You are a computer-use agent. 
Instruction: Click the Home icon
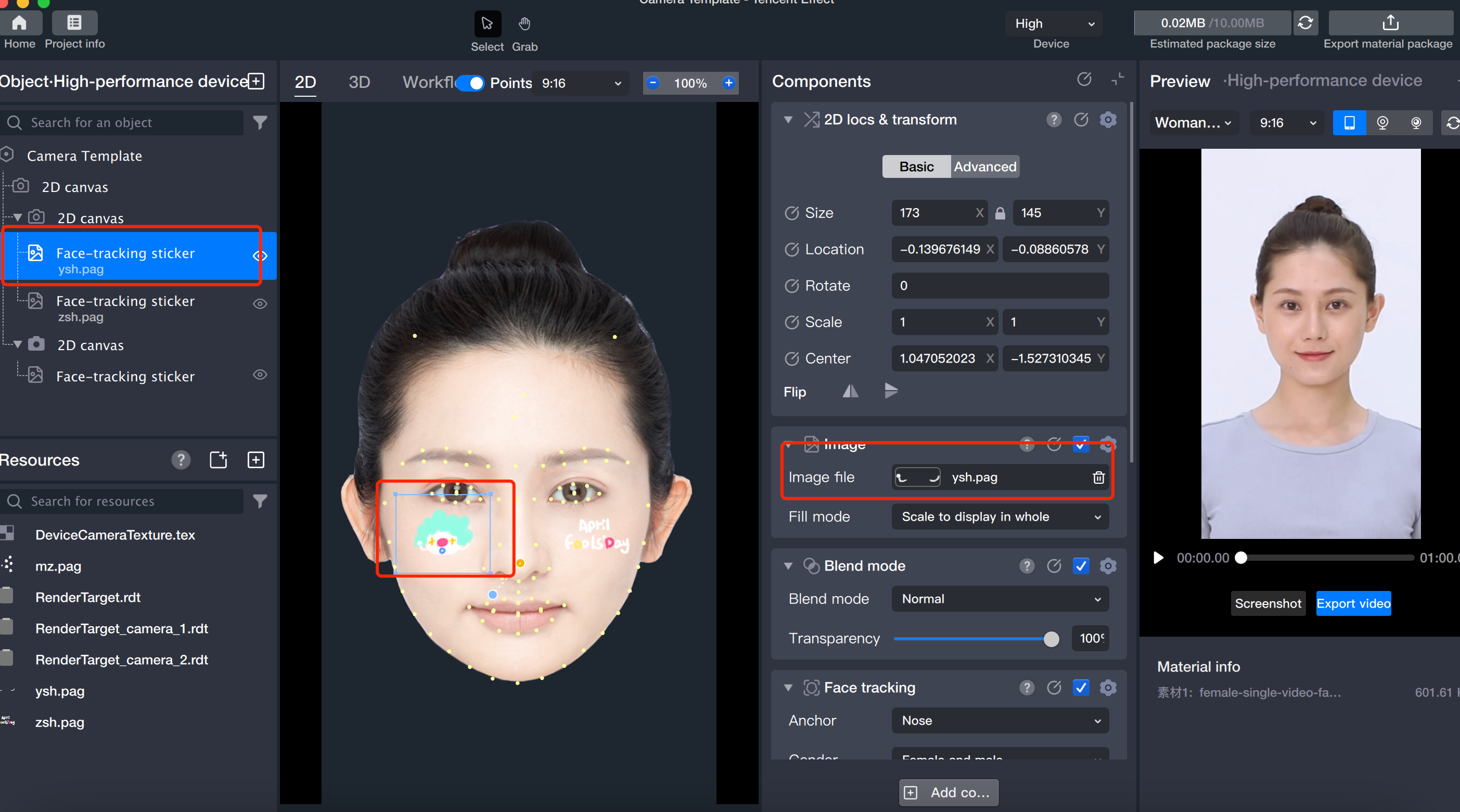pos(20,23)
